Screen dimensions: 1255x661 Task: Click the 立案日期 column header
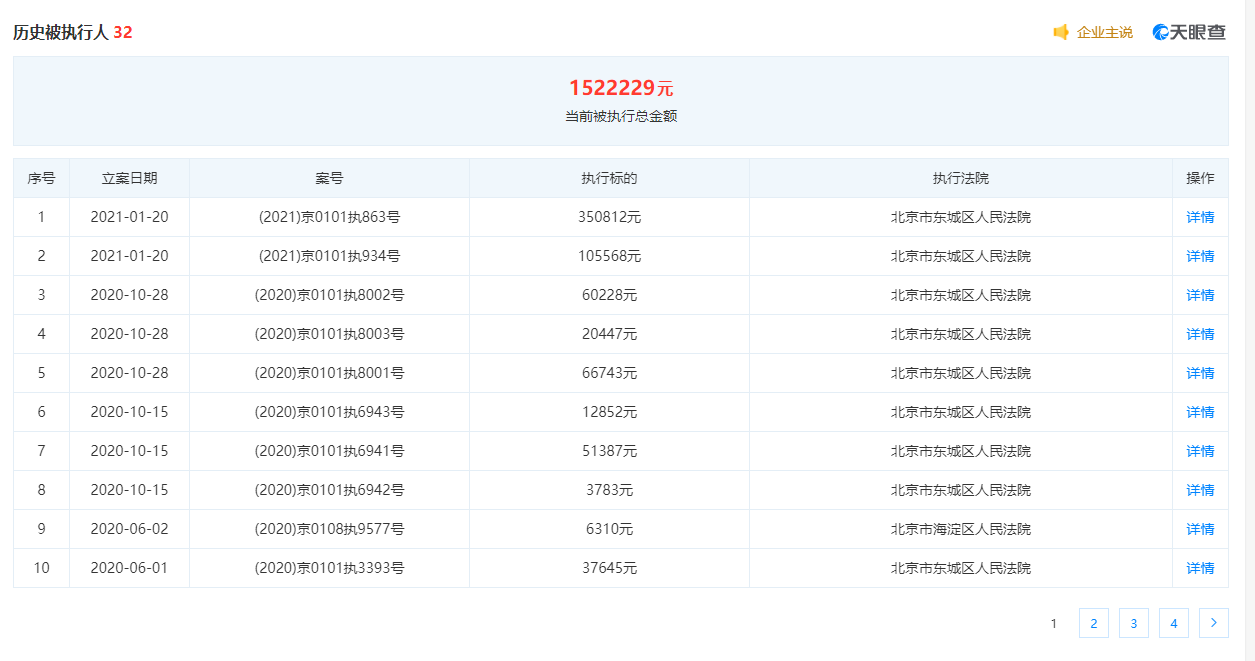pos(129,178)
